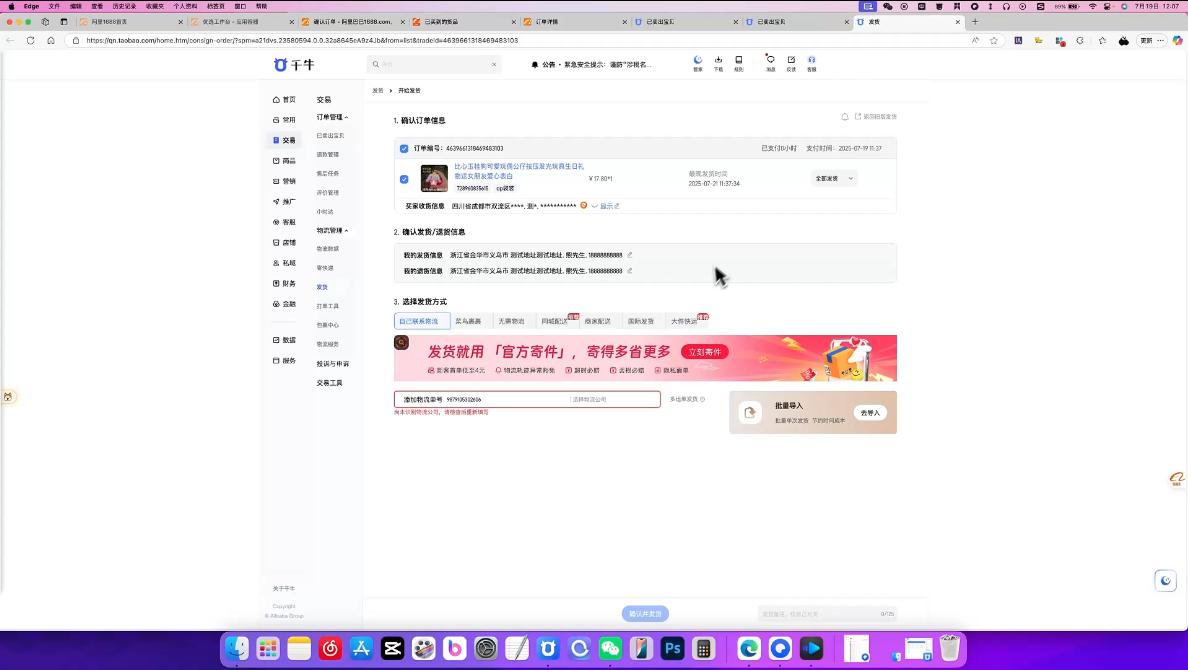Screen dimensions: 1188x670
Task: Switch to the 菜鸟裹裹 shipping tab
Action: coord(468,321)
